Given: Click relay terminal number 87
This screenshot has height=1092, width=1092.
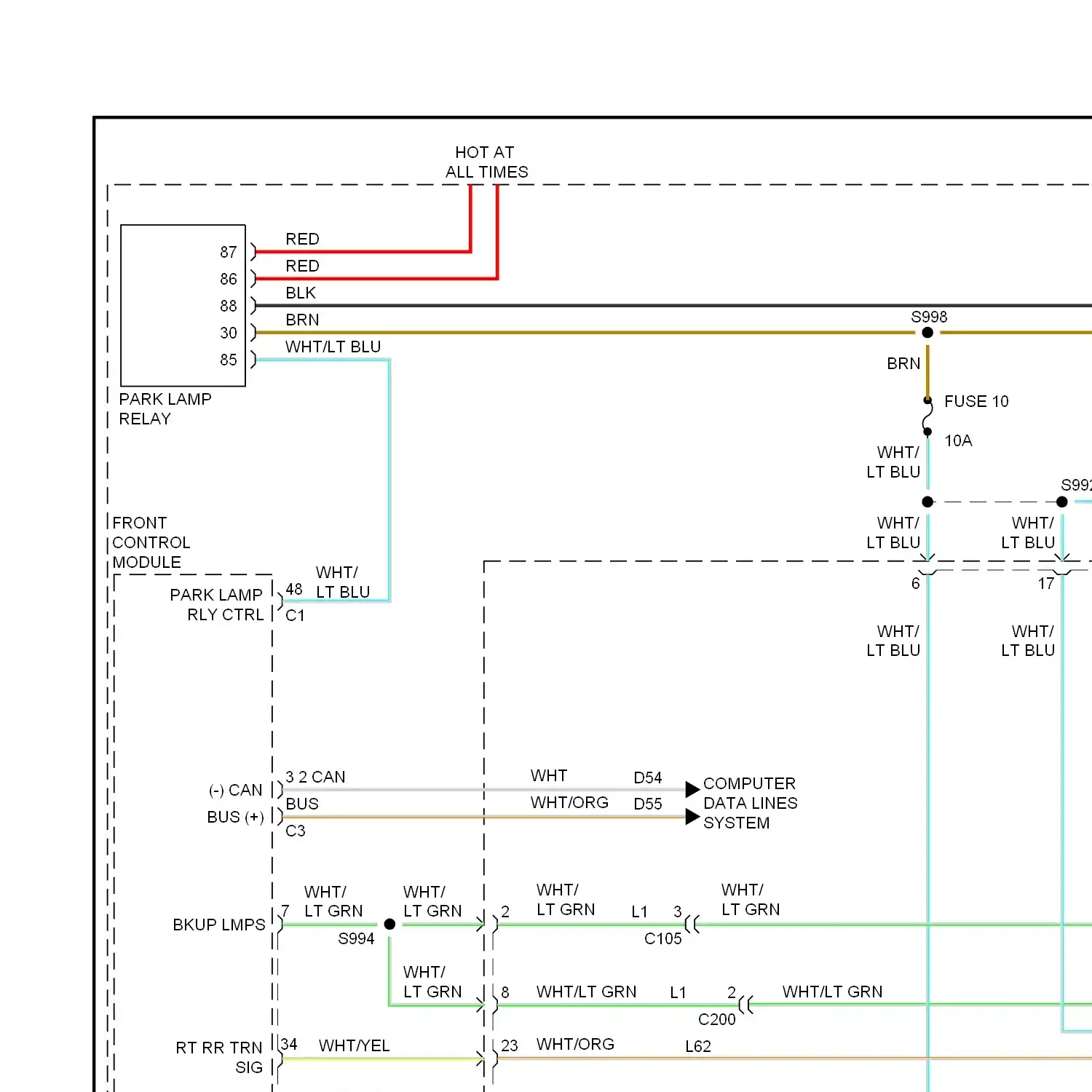Looking at the screenshot, I should pos(229,252).
